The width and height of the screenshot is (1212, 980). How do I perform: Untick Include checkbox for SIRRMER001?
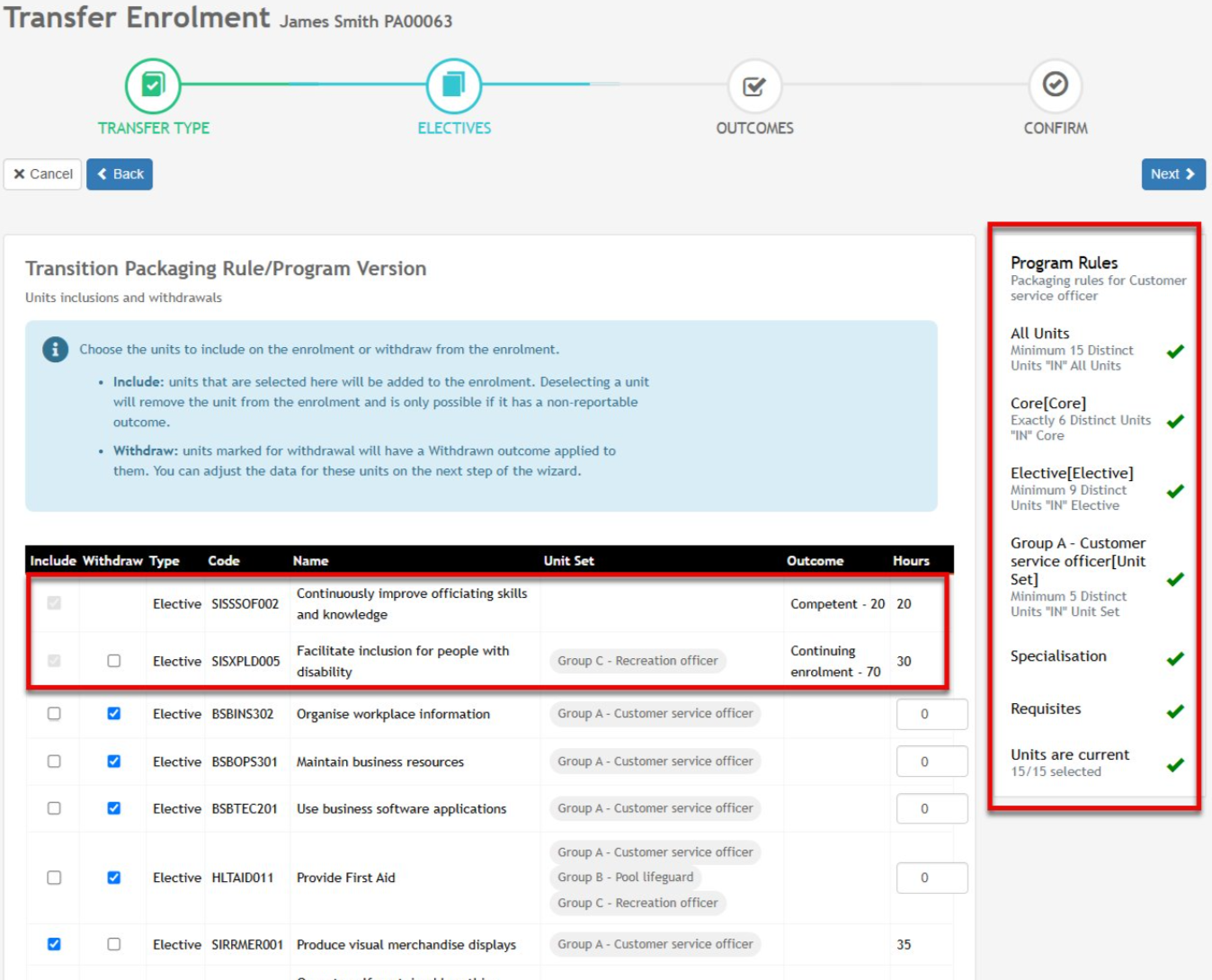pos(54,944)
